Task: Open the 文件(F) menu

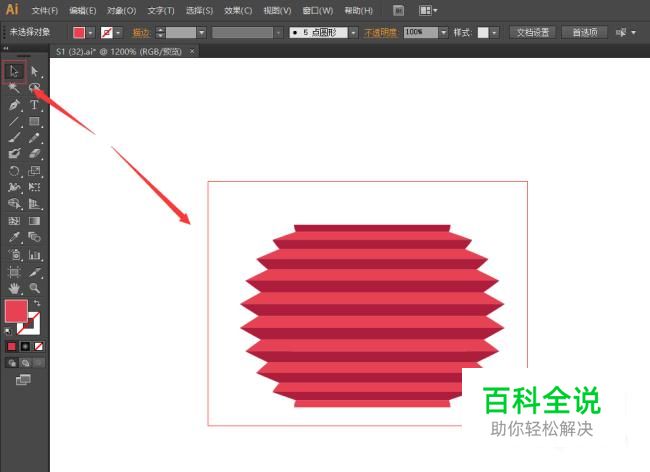Action: [45, 11]
